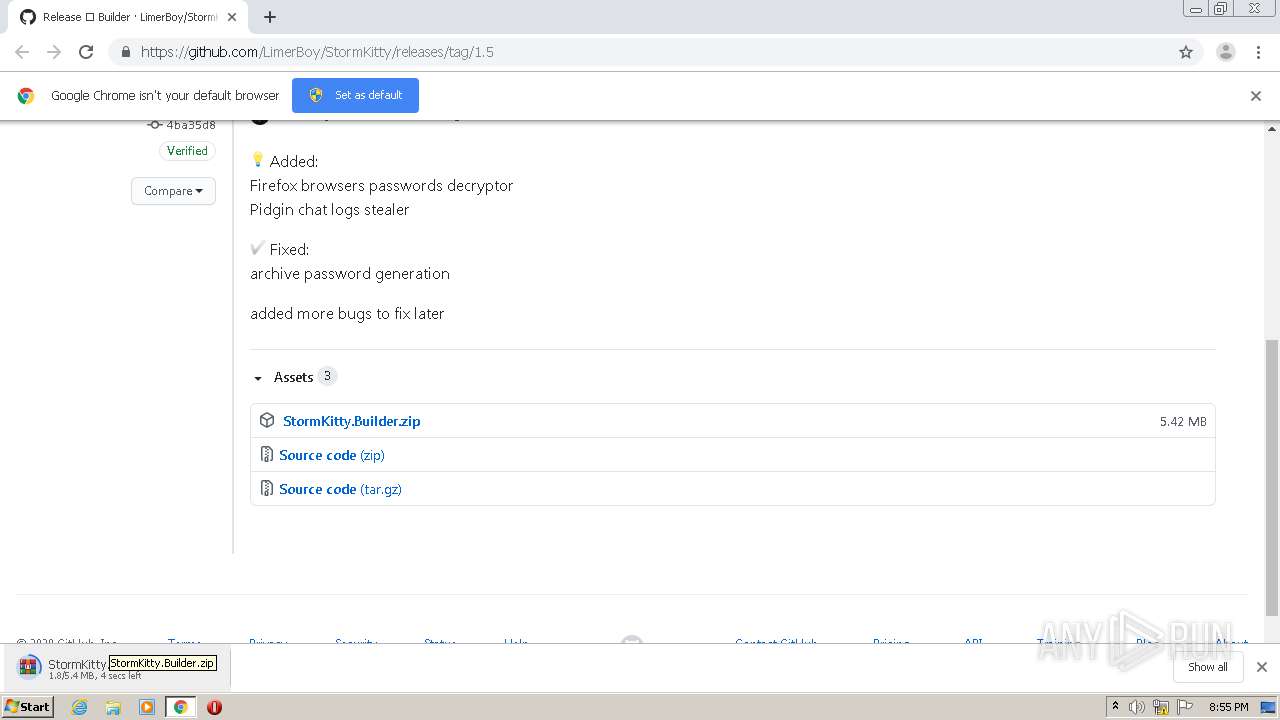Click the vertical page scrollbar thumb
This screenshot has width=1280, height=720.
pyautogui.click(x=1272, y=477)
